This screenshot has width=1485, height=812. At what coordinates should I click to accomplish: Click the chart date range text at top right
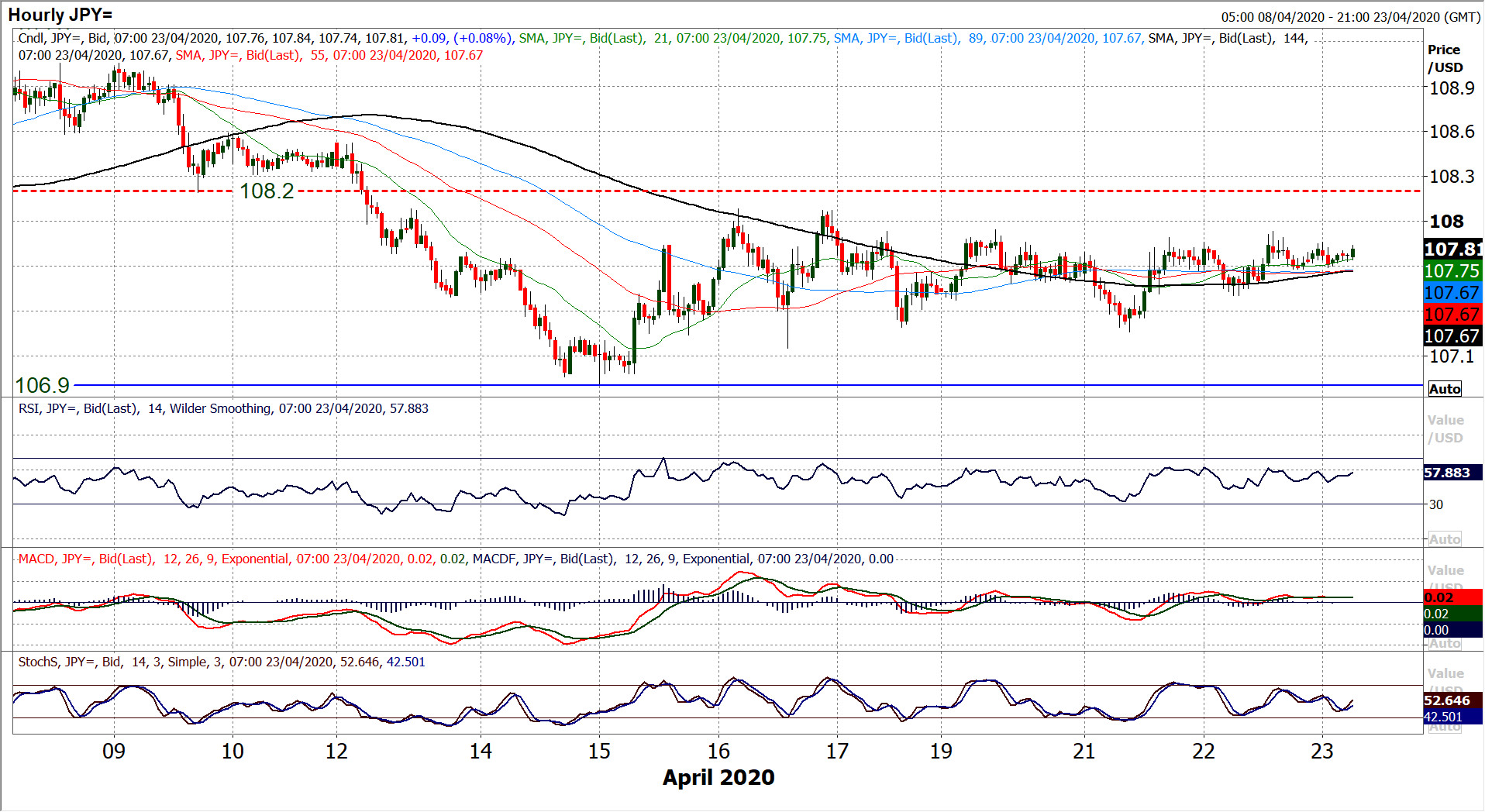[x=1351, y=17]
